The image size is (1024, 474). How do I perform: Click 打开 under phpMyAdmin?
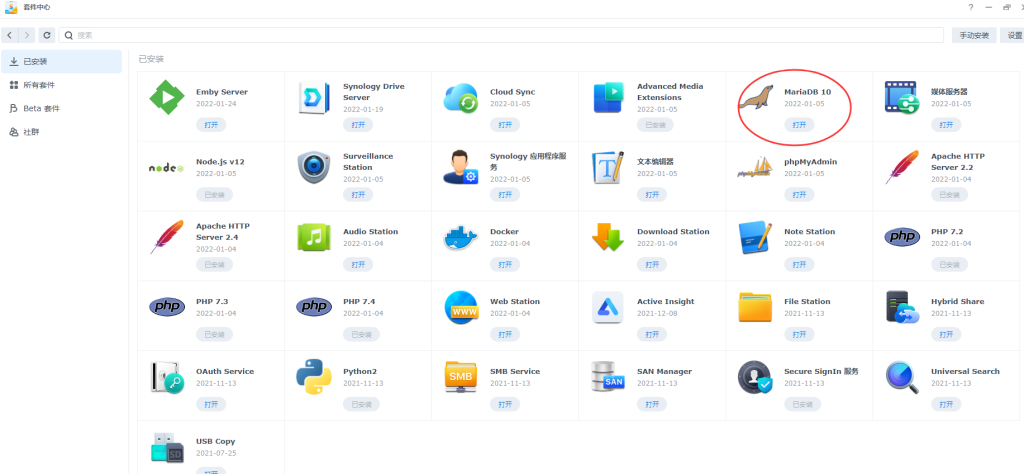(x=799, y=195)
